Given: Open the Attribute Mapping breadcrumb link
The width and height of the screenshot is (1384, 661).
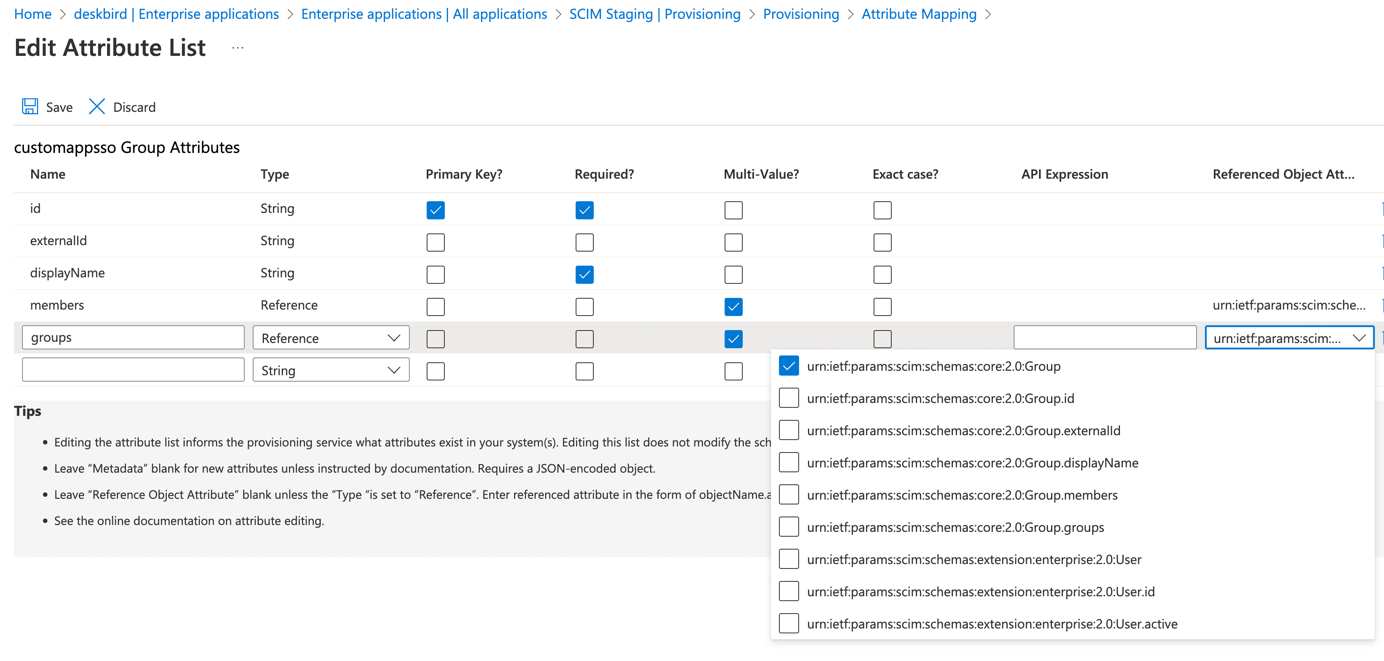Looking at the screenshot, I should tap(918, 14).
